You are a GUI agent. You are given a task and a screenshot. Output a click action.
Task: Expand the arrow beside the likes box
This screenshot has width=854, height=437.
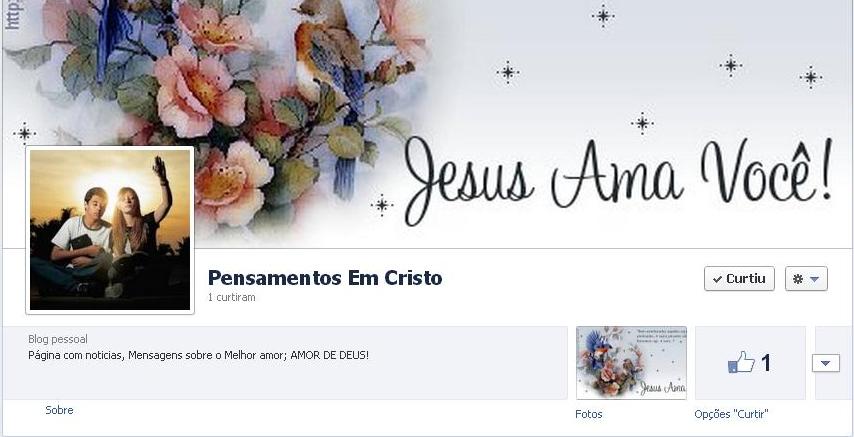[826, 363]
